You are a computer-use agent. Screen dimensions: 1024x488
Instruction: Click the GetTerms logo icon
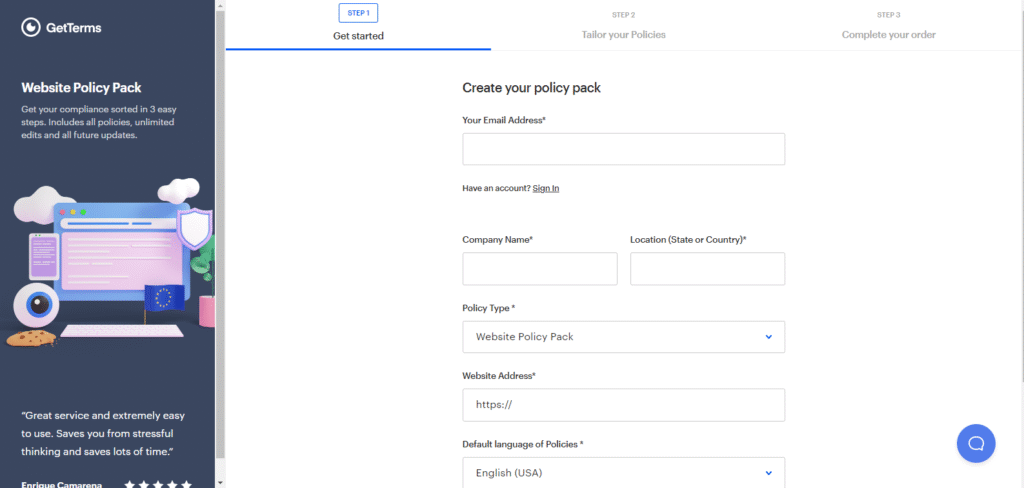click(x=31, y=28)
